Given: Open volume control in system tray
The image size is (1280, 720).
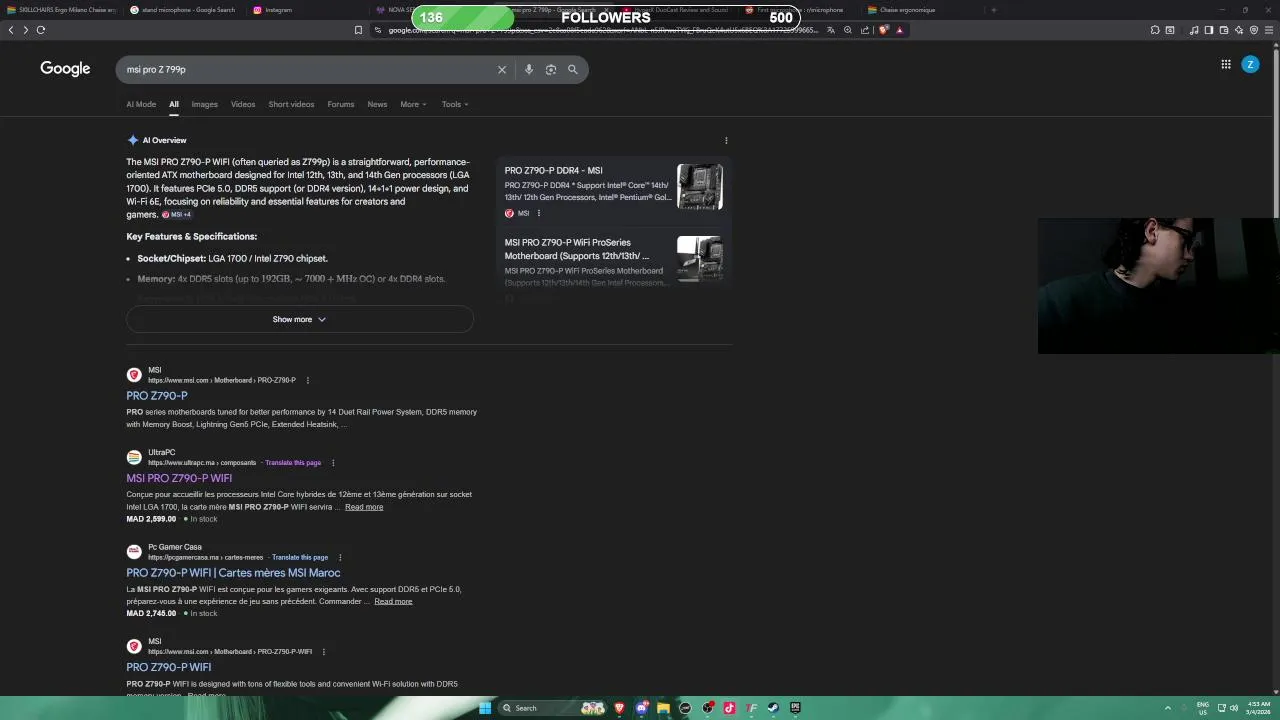Looking at the screenshot, I should tap(1234, 708).
